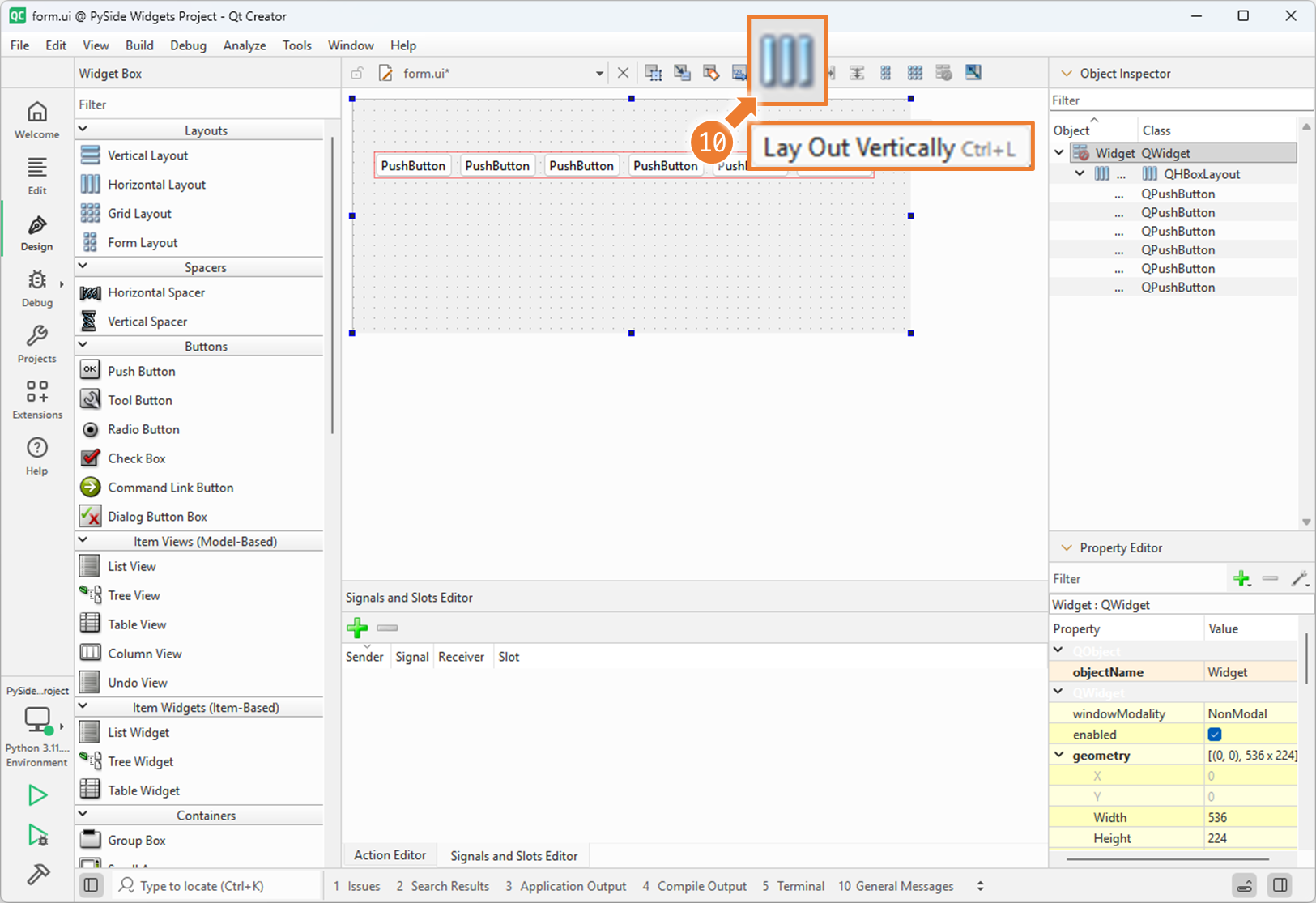
Task: Open the PySide project kit selector
Action: (36, 726)
